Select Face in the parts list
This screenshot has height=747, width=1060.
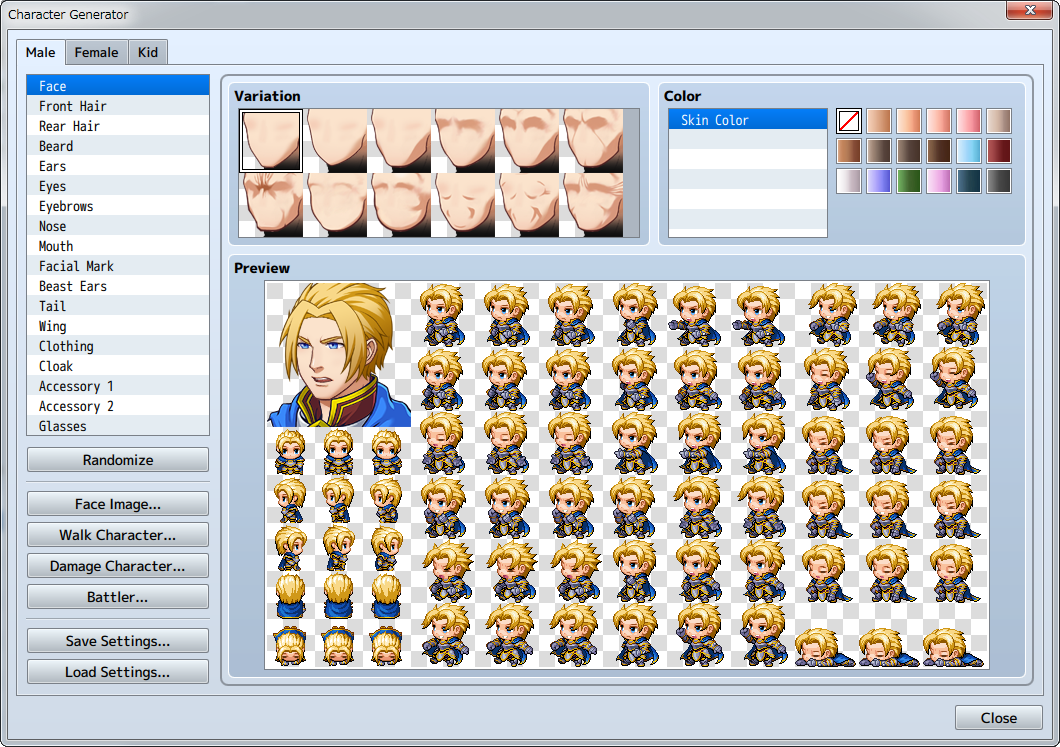point(118,86)
